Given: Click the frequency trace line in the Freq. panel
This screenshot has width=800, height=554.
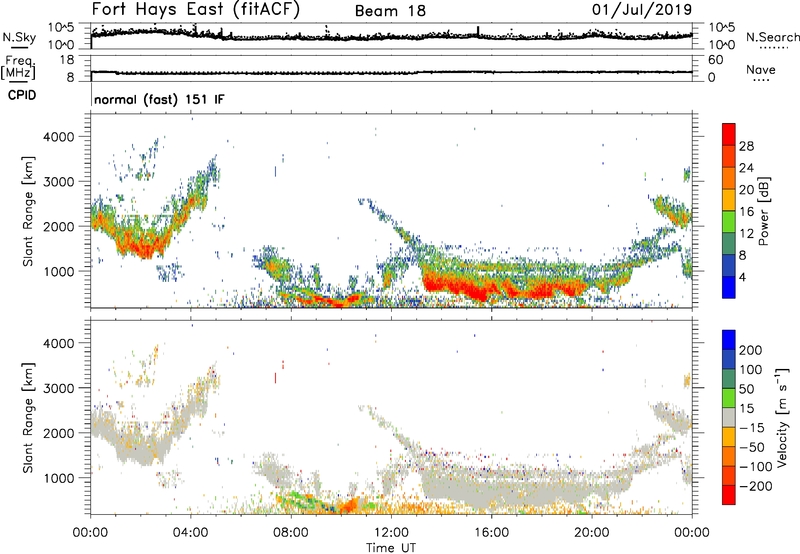Looking at the screenshot, I should click(391, 72).
